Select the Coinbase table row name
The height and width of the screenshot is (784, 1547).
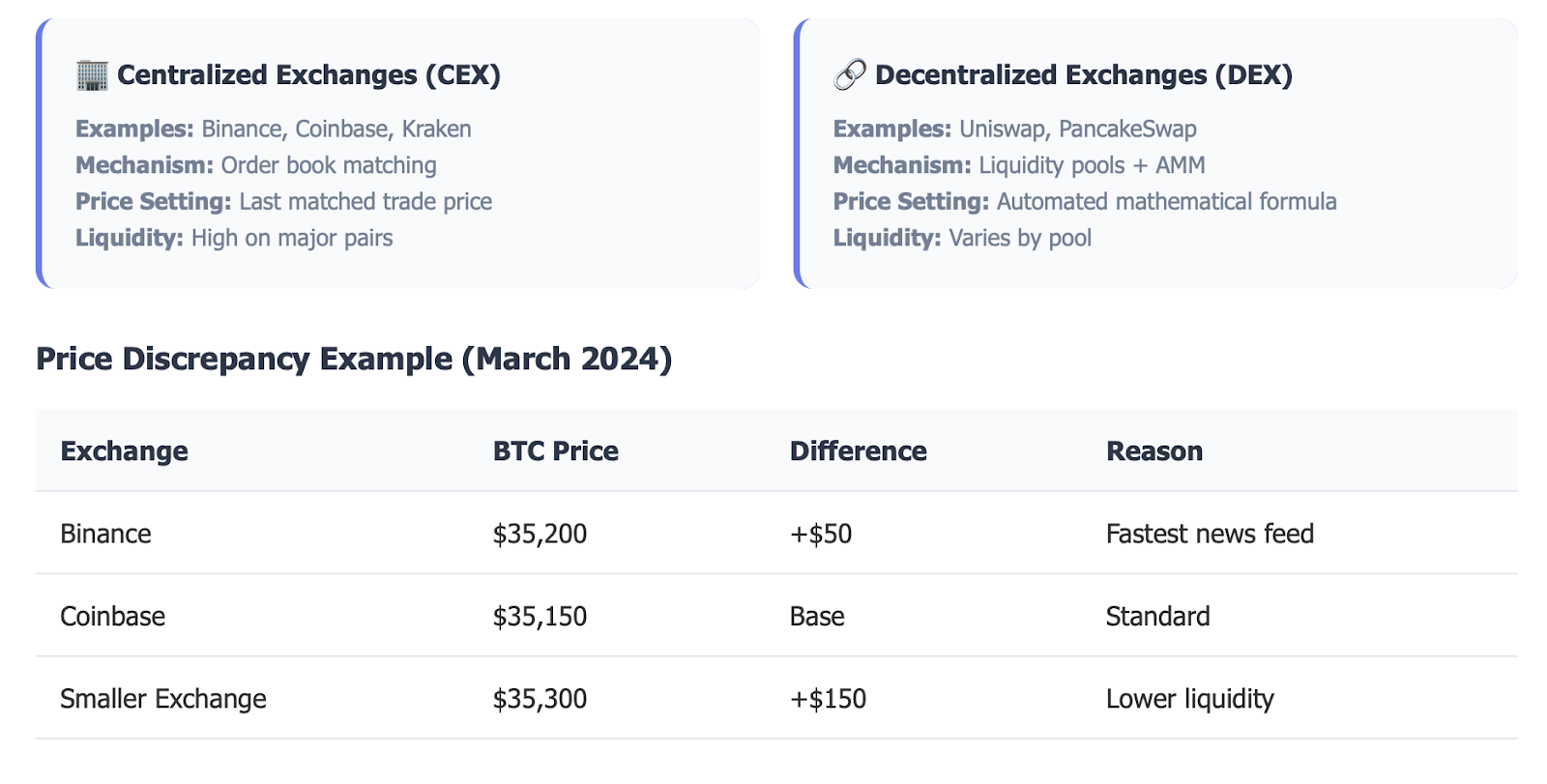(x=112, y=617)
